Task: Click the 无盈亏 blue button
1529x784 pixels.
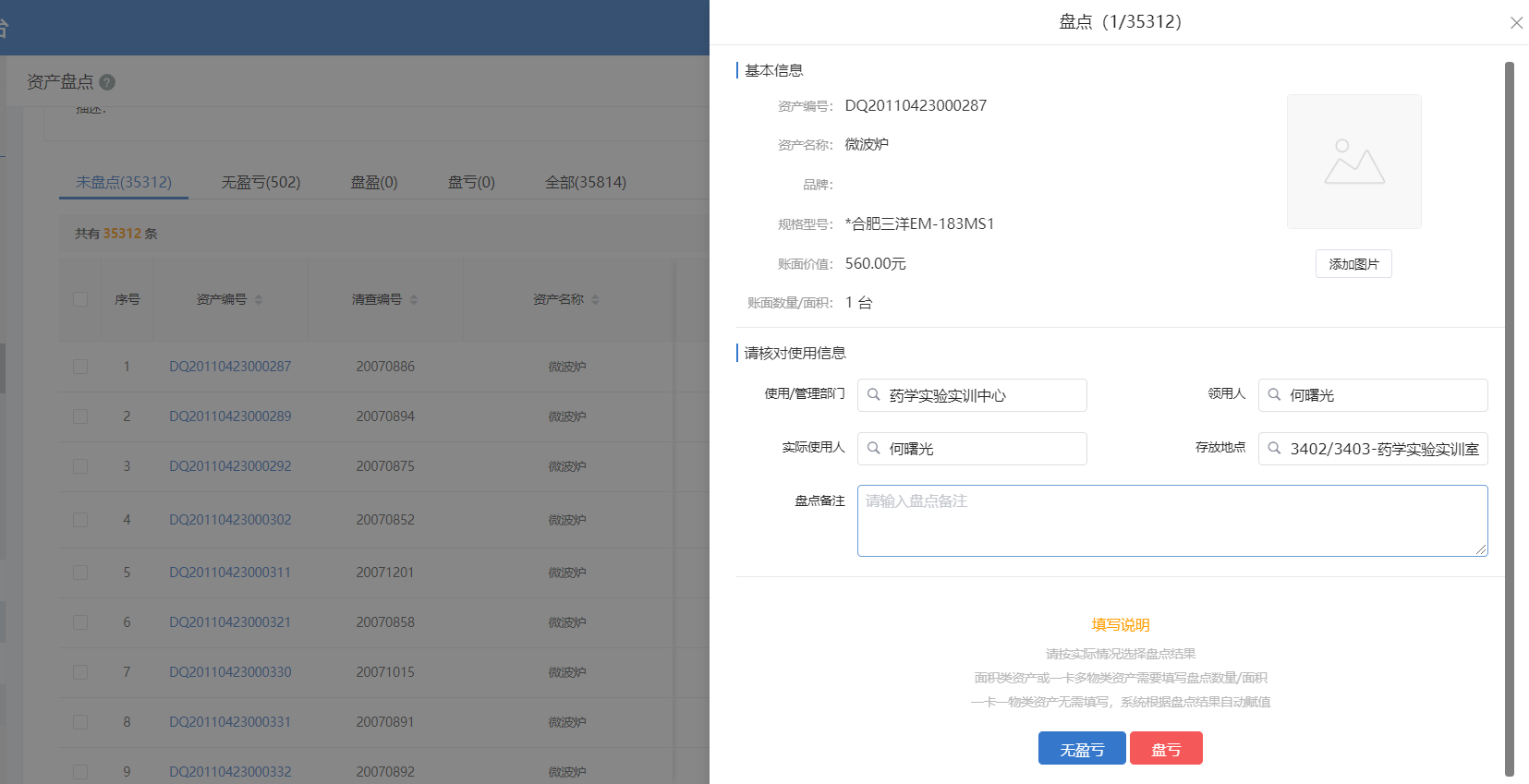Action: point(1081,749)
